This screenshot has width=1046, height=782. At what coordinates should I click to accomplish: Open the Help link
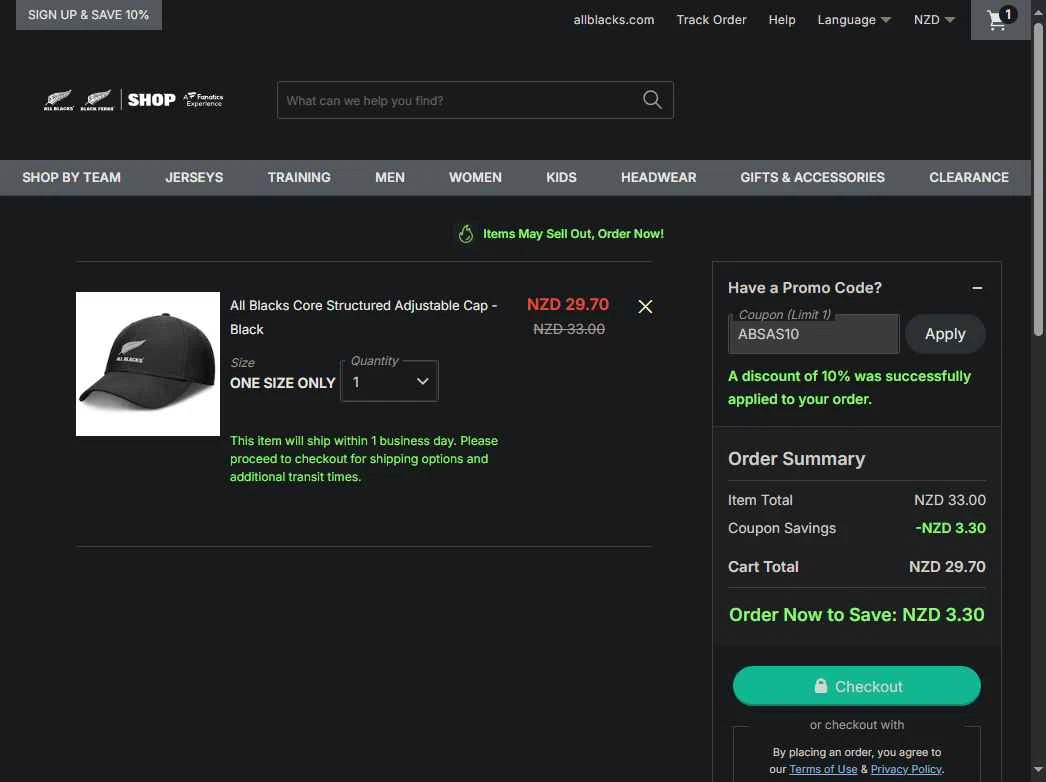(x=782, y=19)
